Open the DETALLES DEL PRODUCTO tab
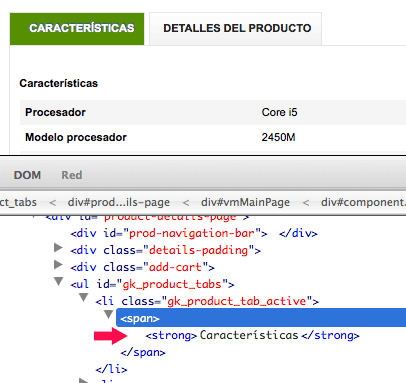This screenshot has height=383, width=406. point(235,29)
